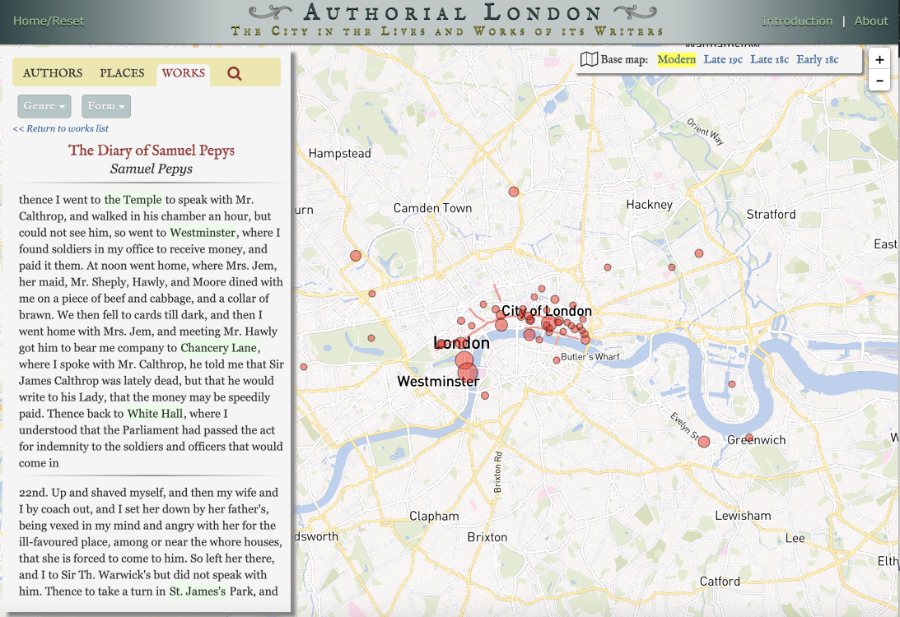Zoom in the map with plus button
The width and height of the screenshot is (900, 617).
[879, 60]
